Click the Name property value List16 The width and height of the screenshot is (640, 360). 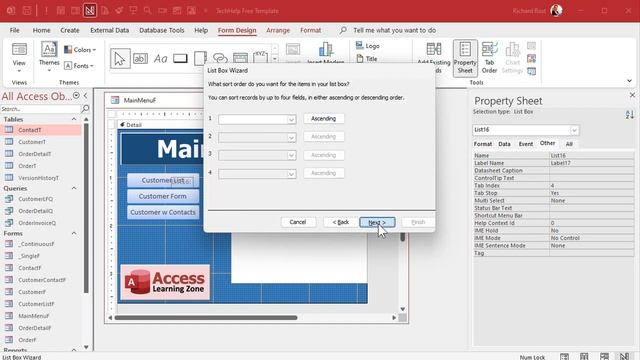(x=591, y=156)
